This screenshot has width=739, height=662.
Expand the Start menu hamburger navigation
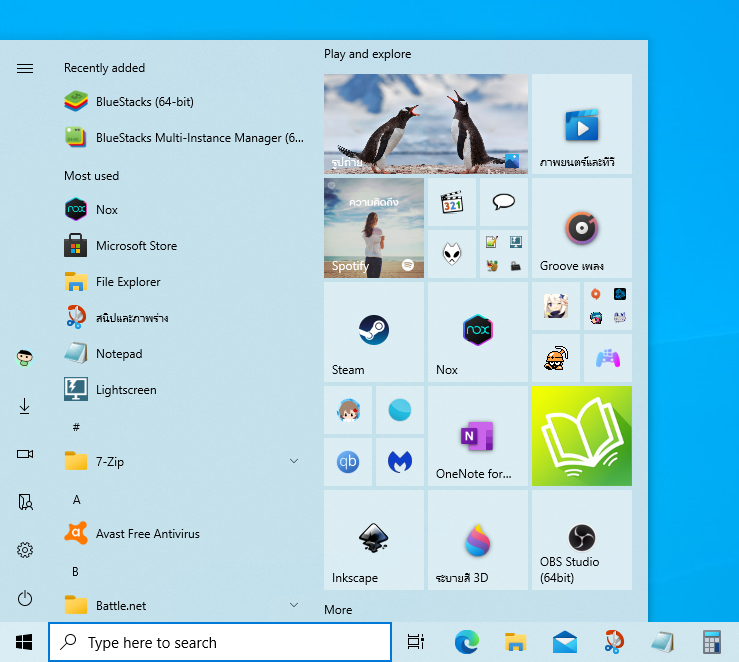pos(25,68)
